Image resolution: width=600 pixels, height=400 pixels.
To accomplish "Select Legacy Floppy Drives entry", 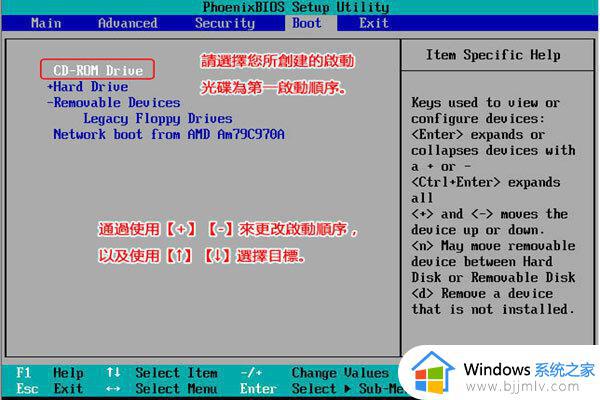I will tap(158, 119).
